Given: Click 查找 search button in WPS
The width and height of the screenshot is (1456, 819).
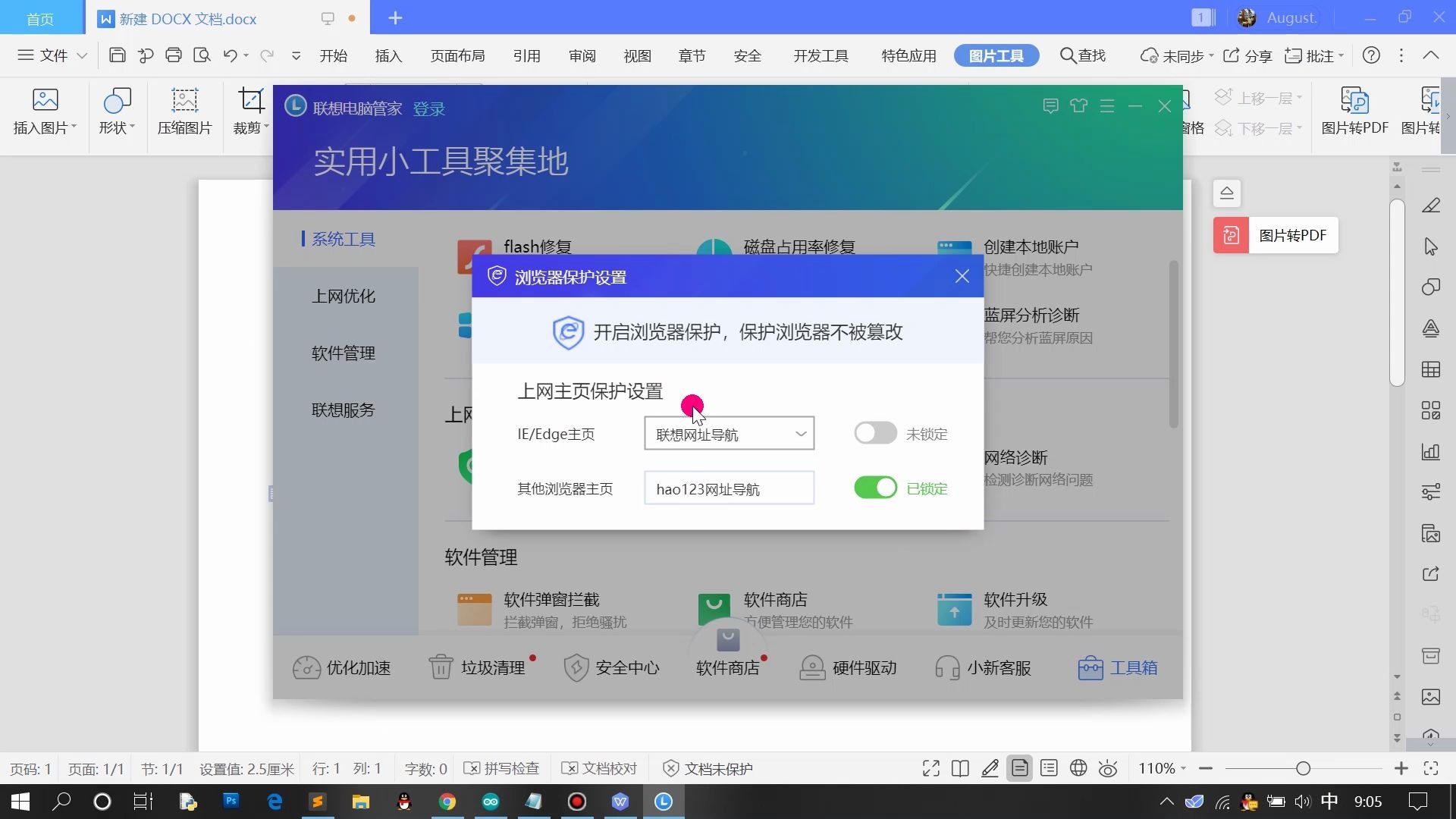Looking at the screenshot, I should coord(1082,55).
